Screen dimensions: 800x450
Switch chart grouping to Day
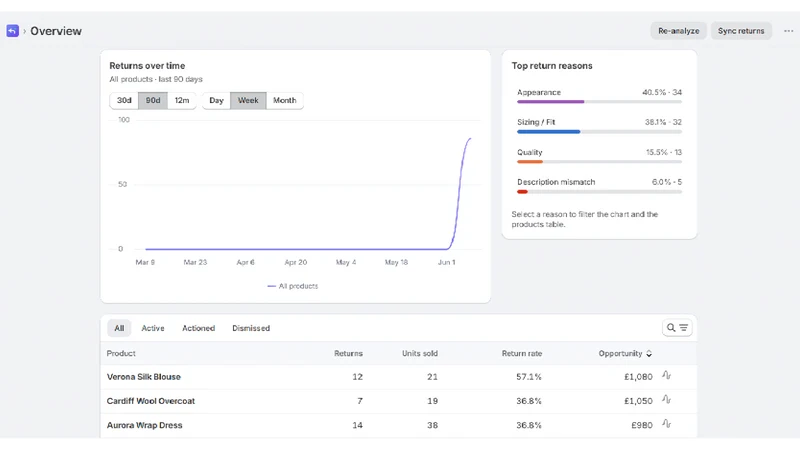[216, 101]
